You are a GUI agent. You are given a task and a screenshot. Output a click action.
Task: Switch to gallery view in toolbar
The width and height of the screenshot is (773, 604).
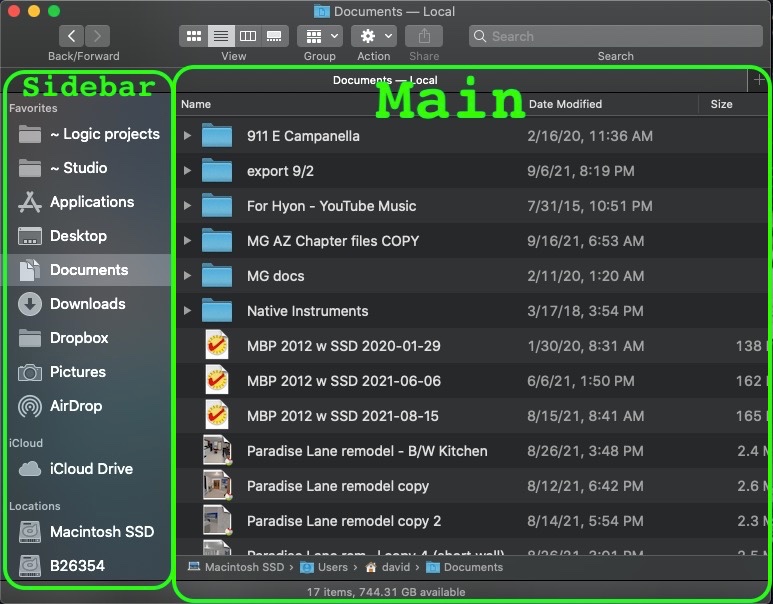(275, 36)
